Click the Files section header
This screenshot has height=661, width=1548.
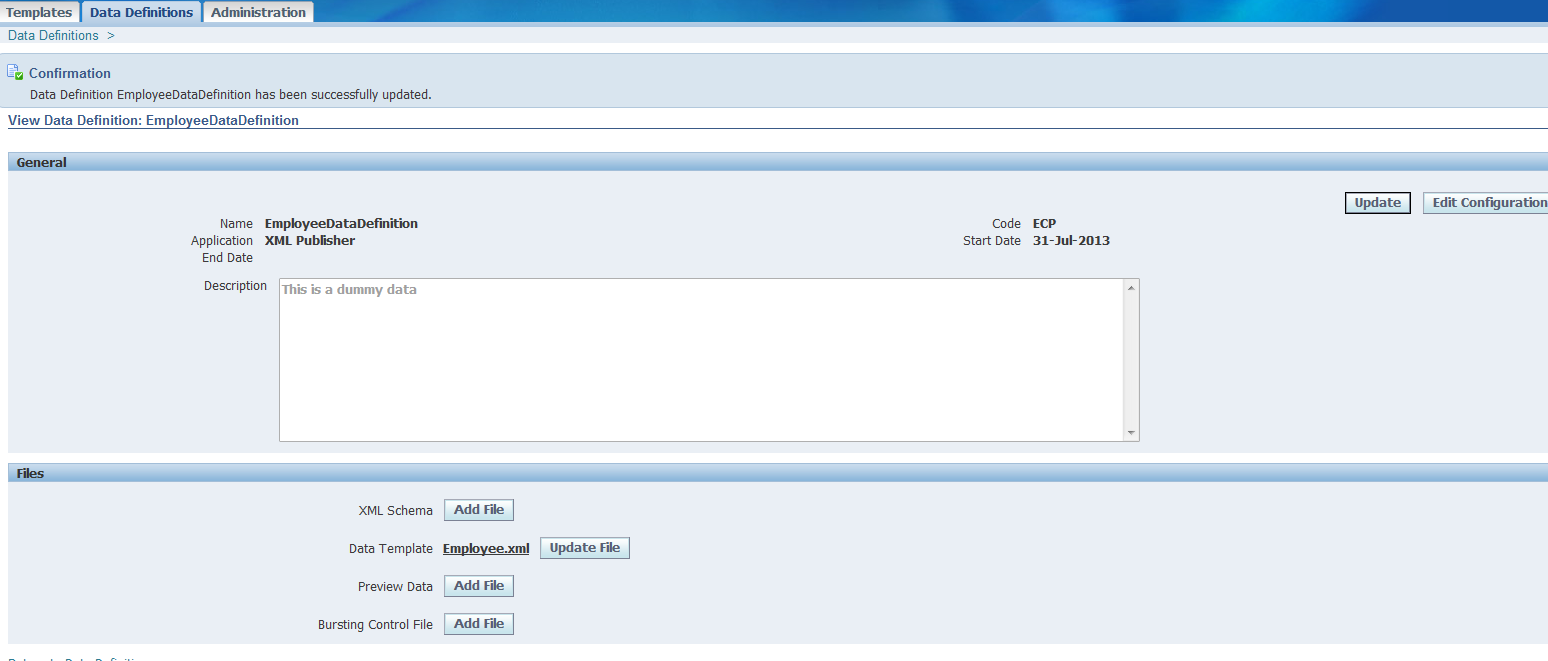pos(29,472)
